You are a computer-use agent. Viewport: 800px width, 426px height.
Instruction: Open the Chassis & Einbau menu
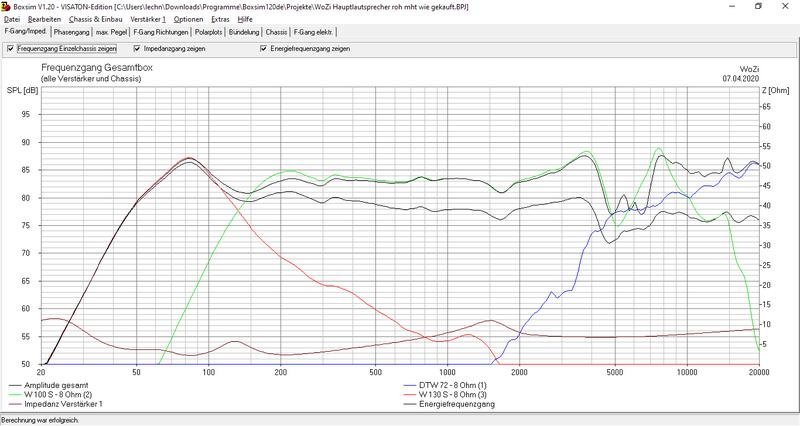[x=95, y=19]
